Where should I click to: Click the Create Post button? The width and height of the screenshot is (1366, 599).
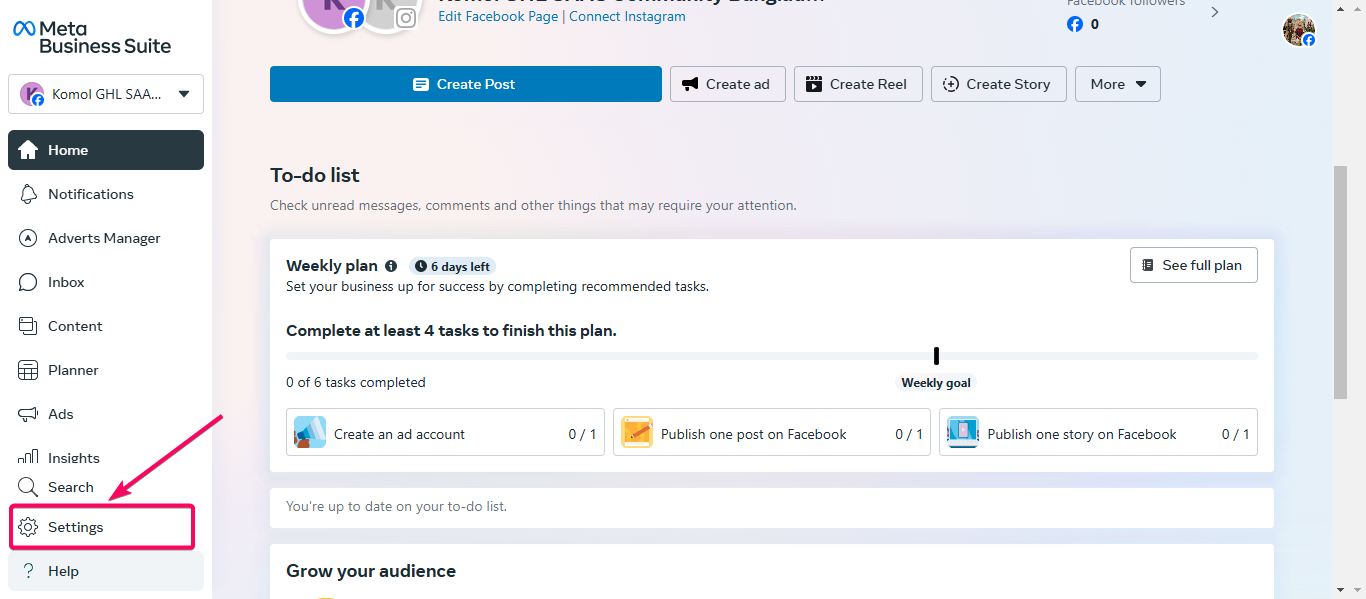coord(466,84)
